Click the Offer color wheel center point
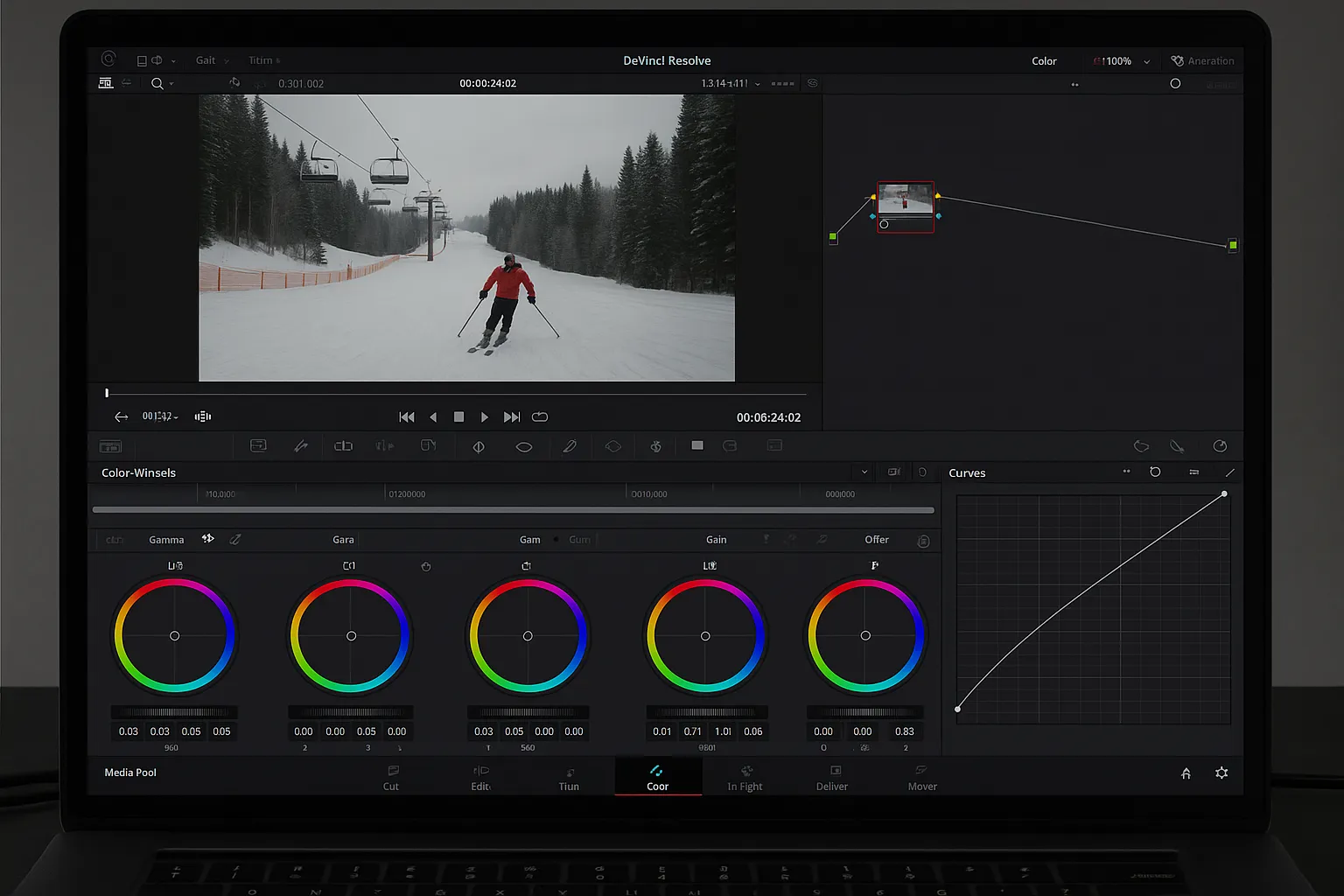 [x=865, y=636]
